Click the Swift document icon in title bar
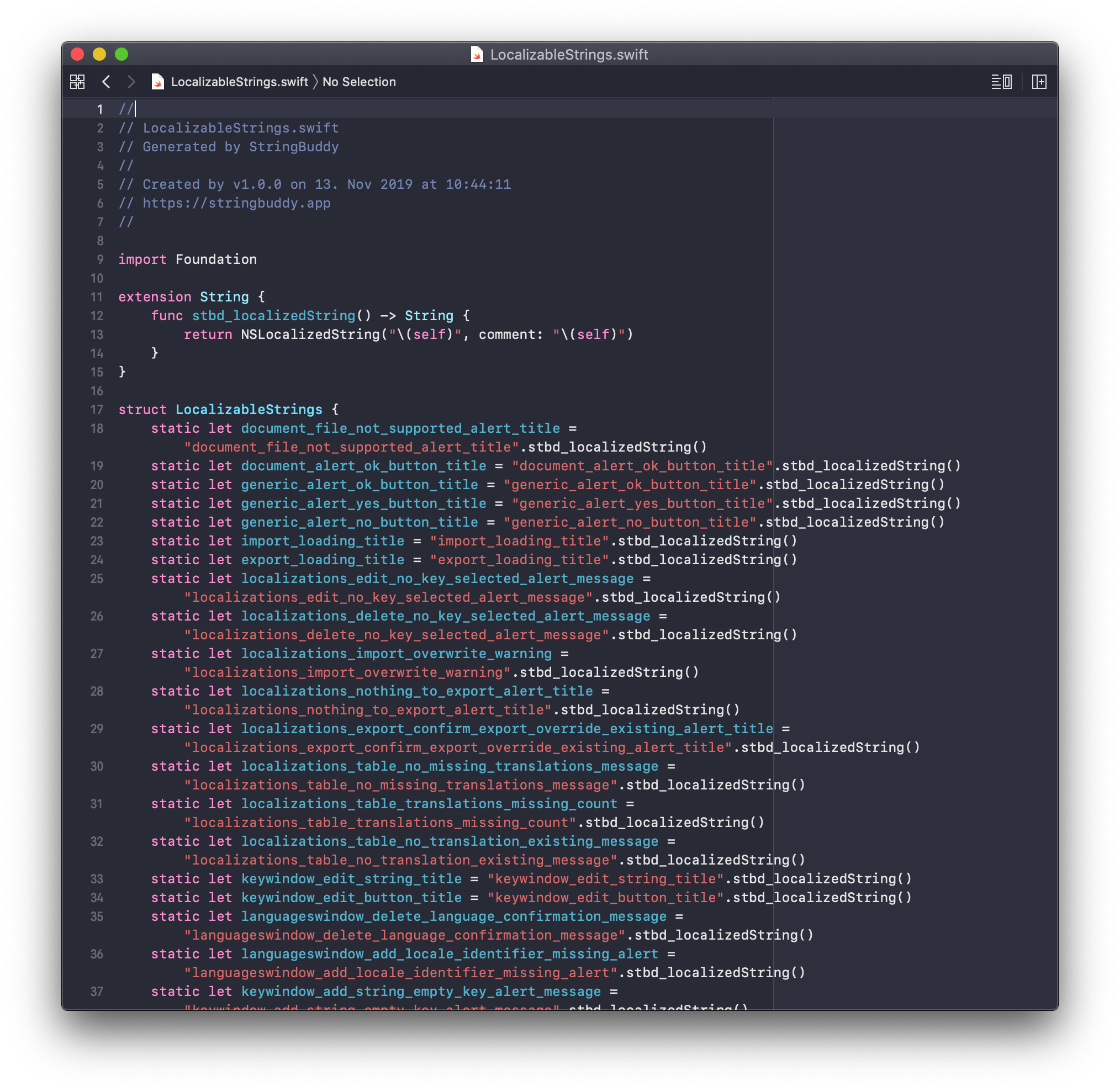 [x=476, y=55]
